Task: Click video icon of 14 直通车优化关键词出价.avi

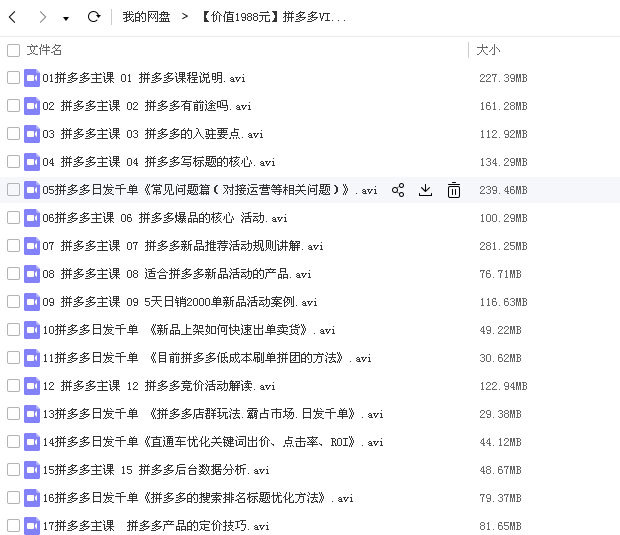Action: [32, 442]
